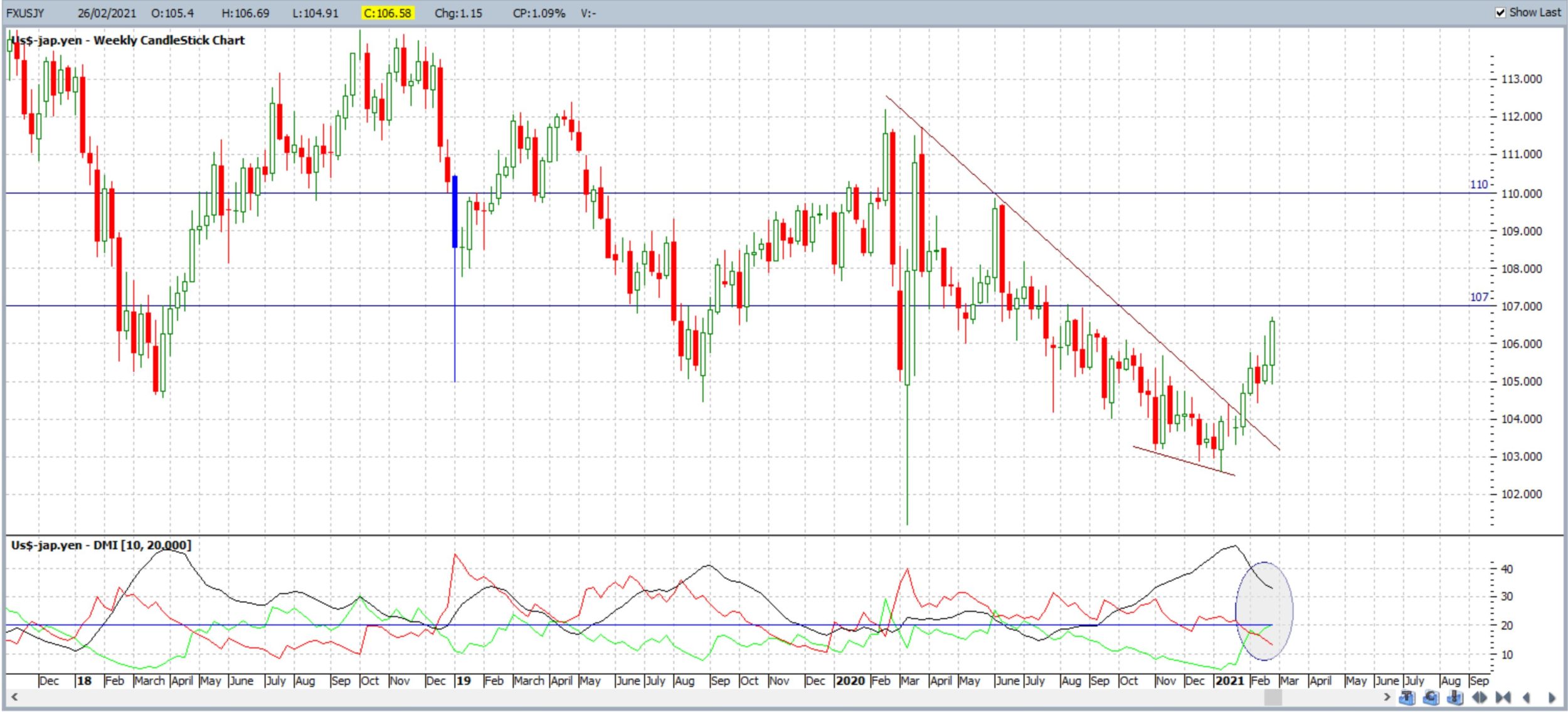This screenshot has width=1568, height=712.
Task: Shift chart right with the triangle arrow
Action: point(1552,698)
